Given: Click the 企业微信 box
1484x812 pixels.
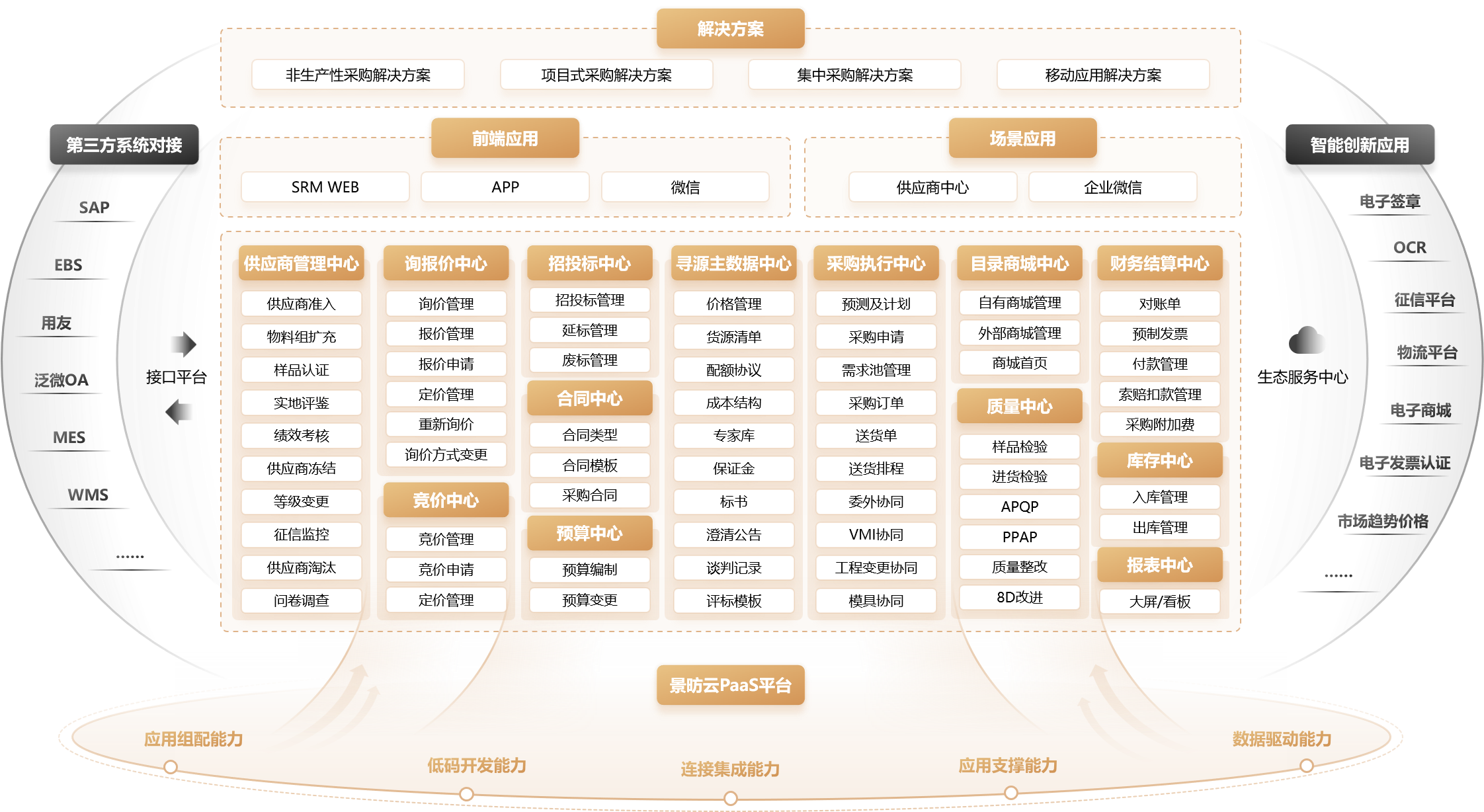Looking at the screenshot, I should click(1113, 187).
